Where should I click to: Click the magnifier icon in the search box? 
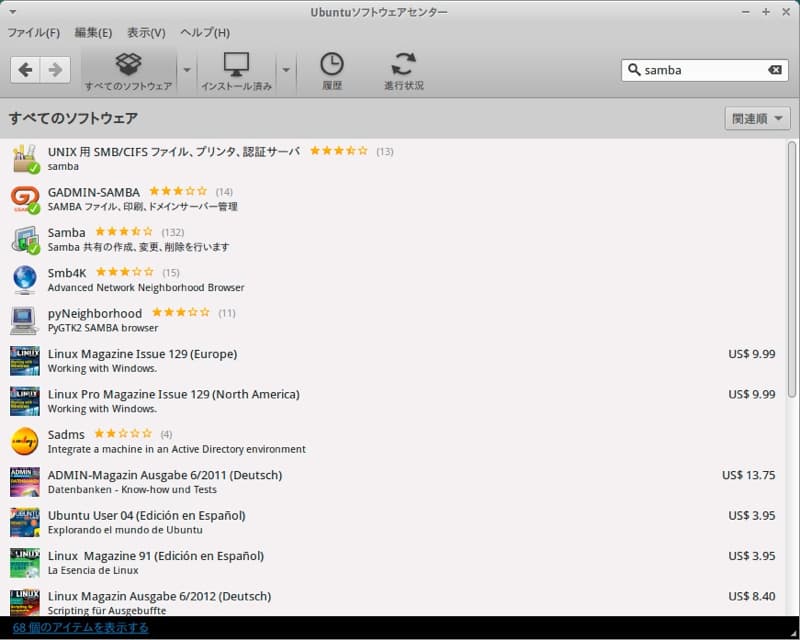click(x=634, y=69)
